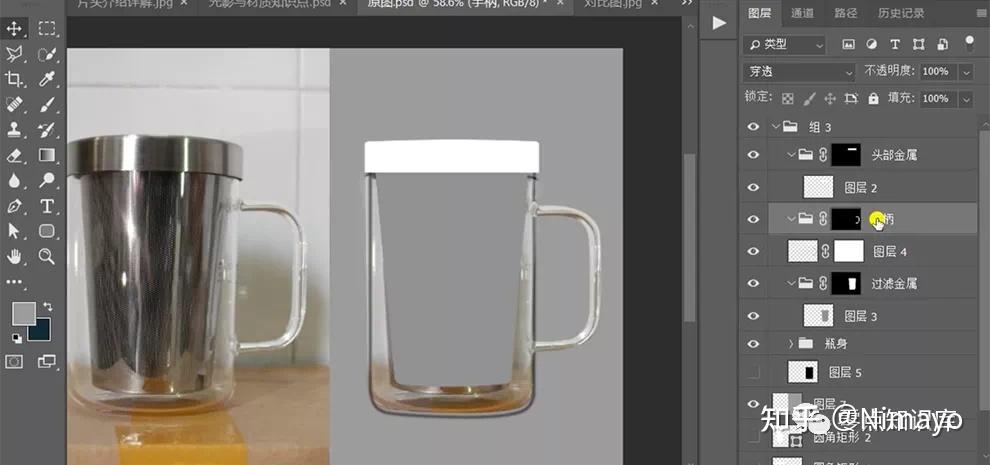990x465 pixels.
Task: Lock all with the padlock icon
Action: tap(873, 99)
